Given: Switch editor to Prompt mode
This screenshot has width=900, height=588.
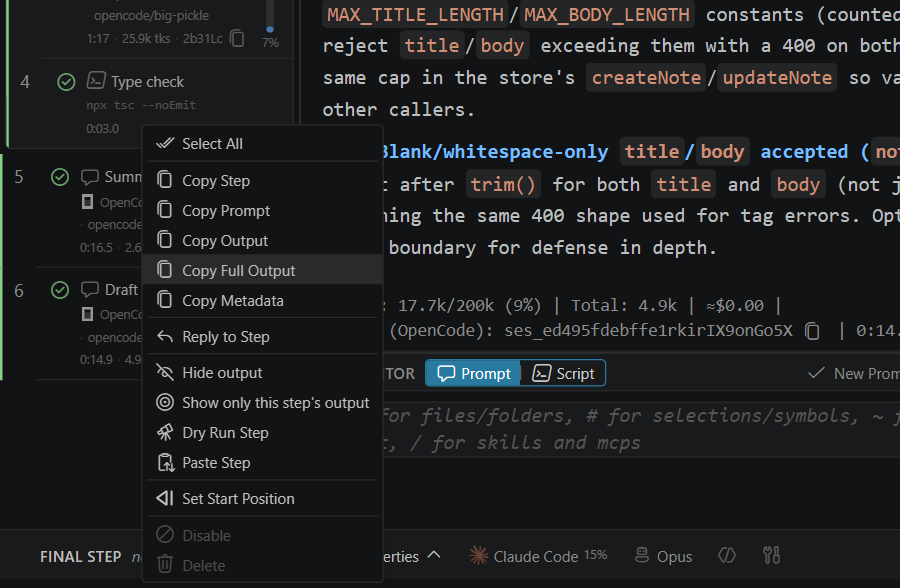Looking at the screenshot, I should pos(474,373).
